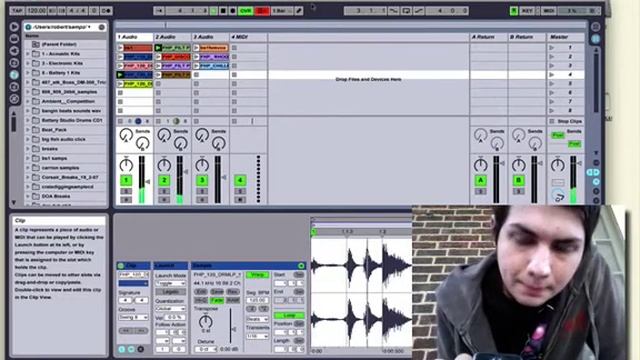Click track 1 volume fader

tap(148, 182)
